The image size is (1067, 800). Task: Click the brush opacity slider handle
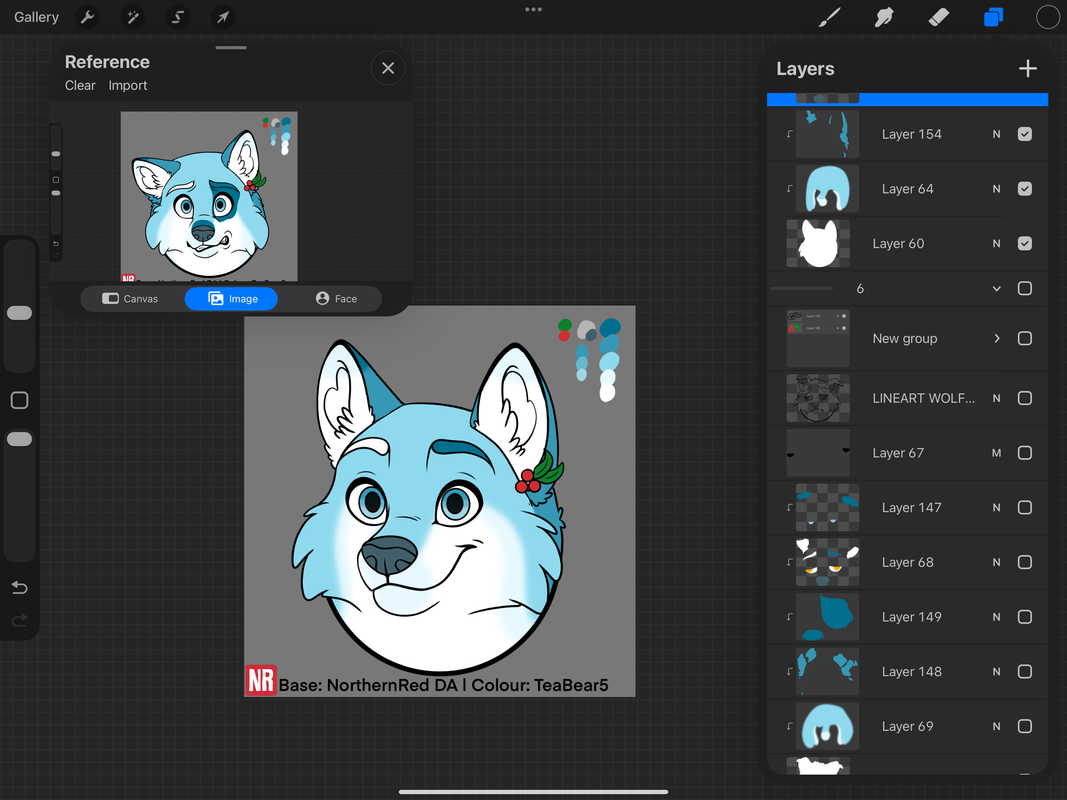(x=20, y=439)
